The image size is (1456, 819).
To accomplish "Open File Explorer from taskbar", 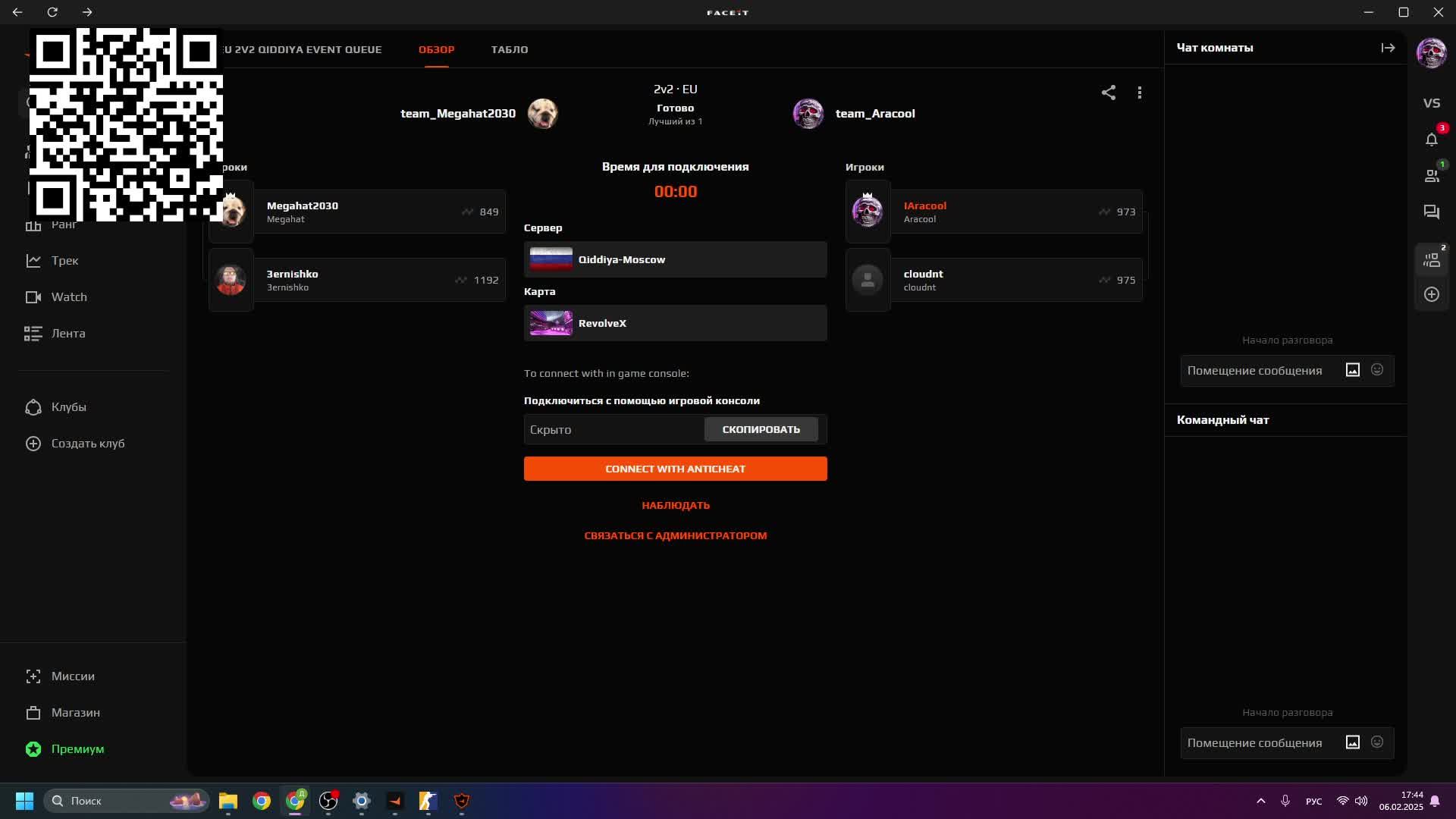I will [x=228, y=801].
